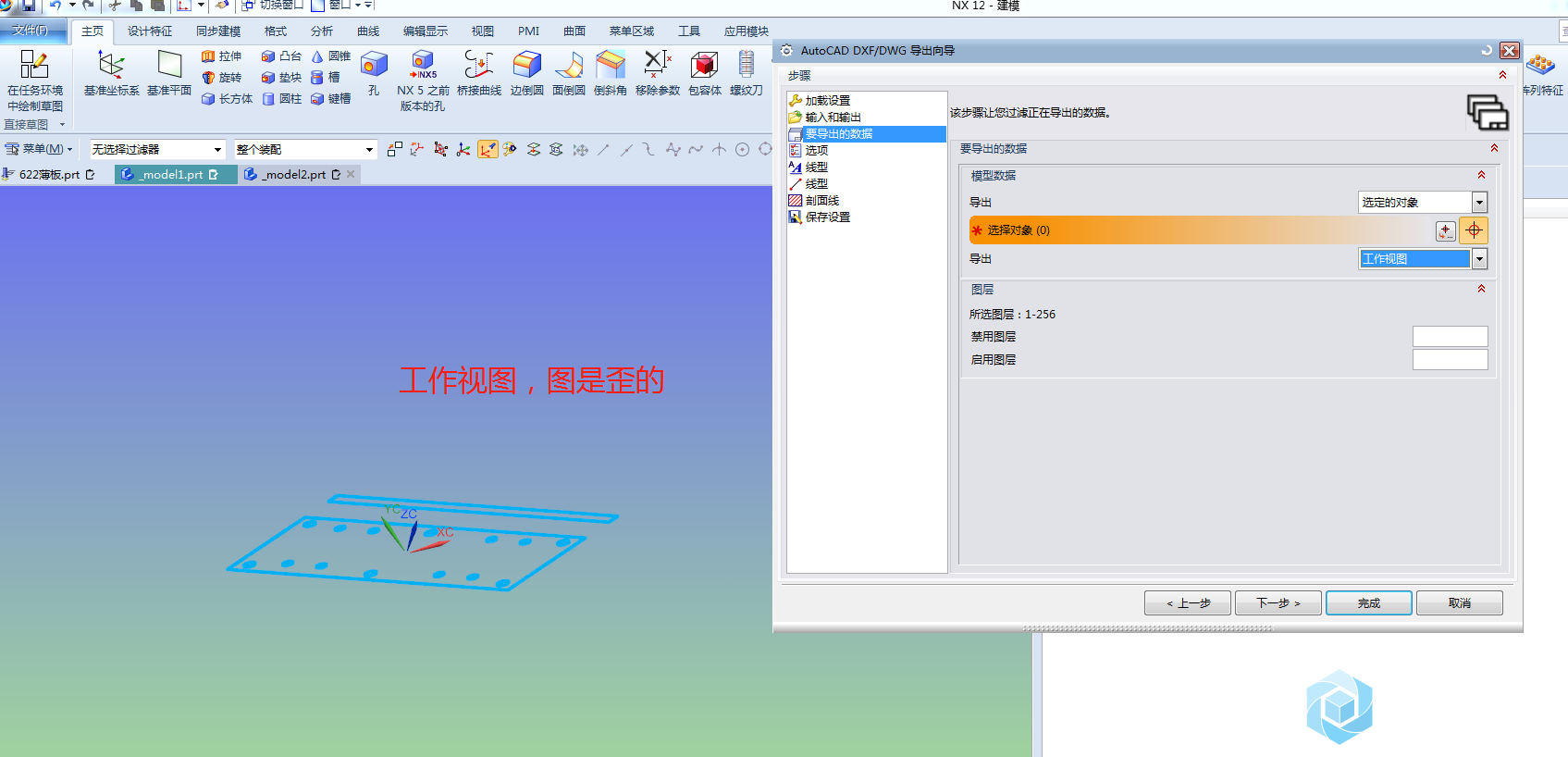Click the 垫块 pad tool
1568x757 pixels.
(x=281, y=78)
